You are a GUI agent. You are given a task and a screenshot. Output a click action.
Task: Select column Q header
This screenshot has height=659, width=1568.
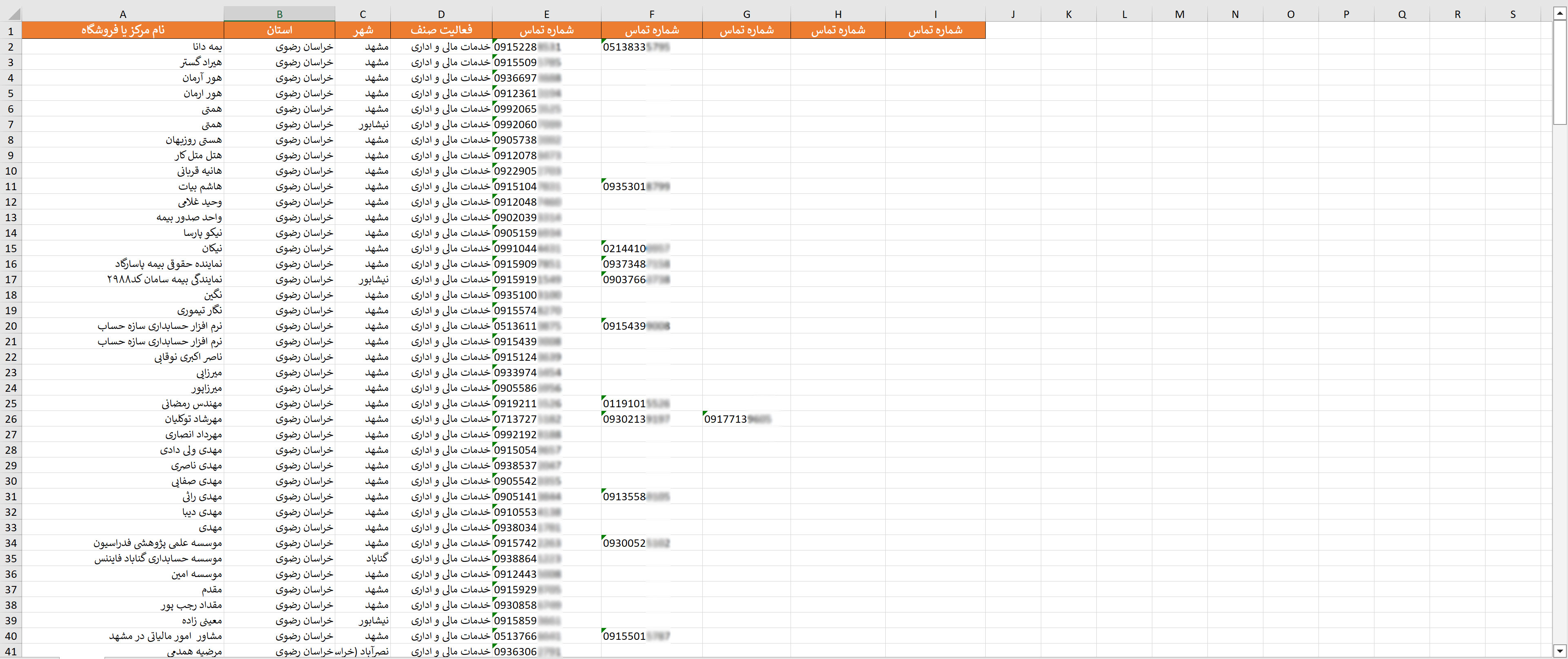[x=1402, y=14]
